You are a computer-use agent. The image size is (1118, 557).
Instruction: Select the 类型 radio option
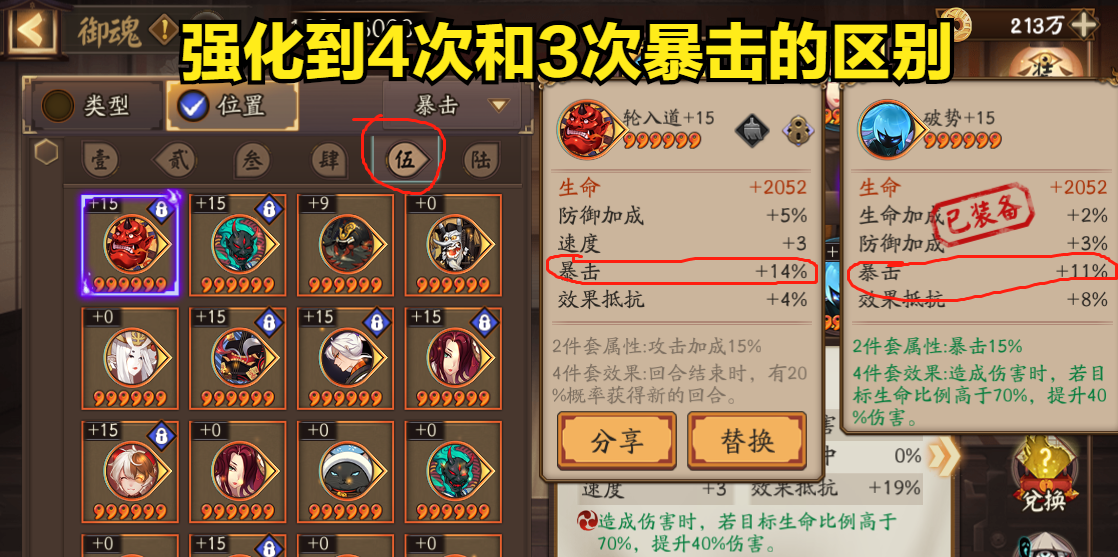91,106
